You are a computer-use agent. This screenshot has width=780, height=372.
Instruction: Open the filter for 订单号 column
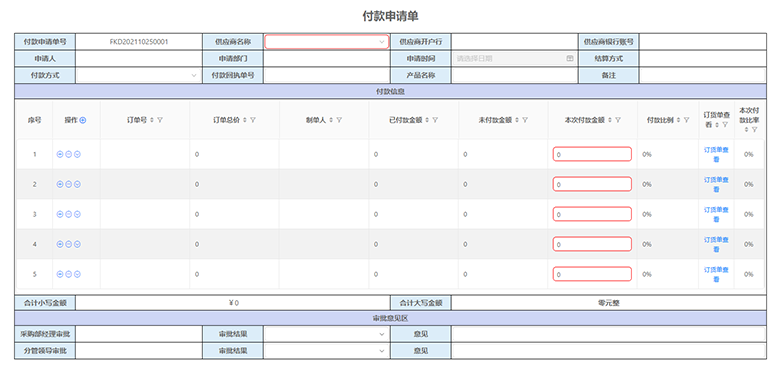161,120
